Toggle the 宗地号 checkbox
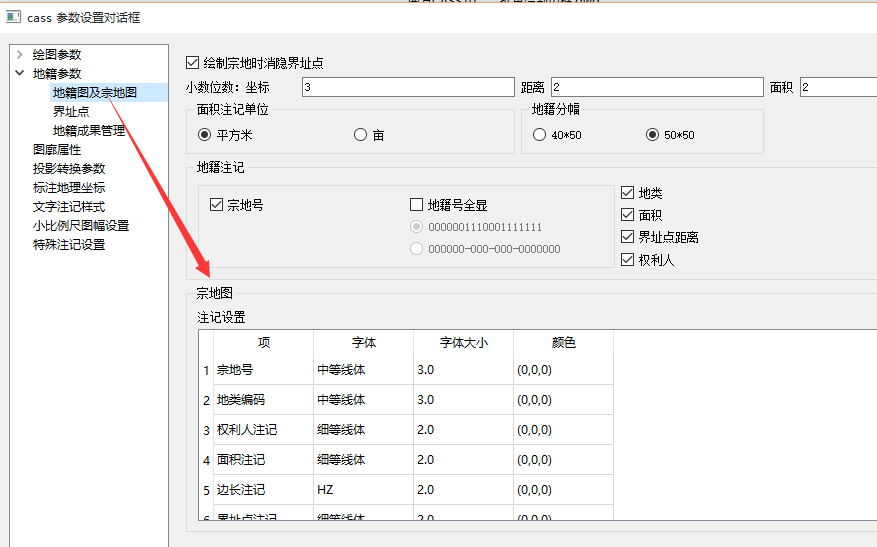 217,205
